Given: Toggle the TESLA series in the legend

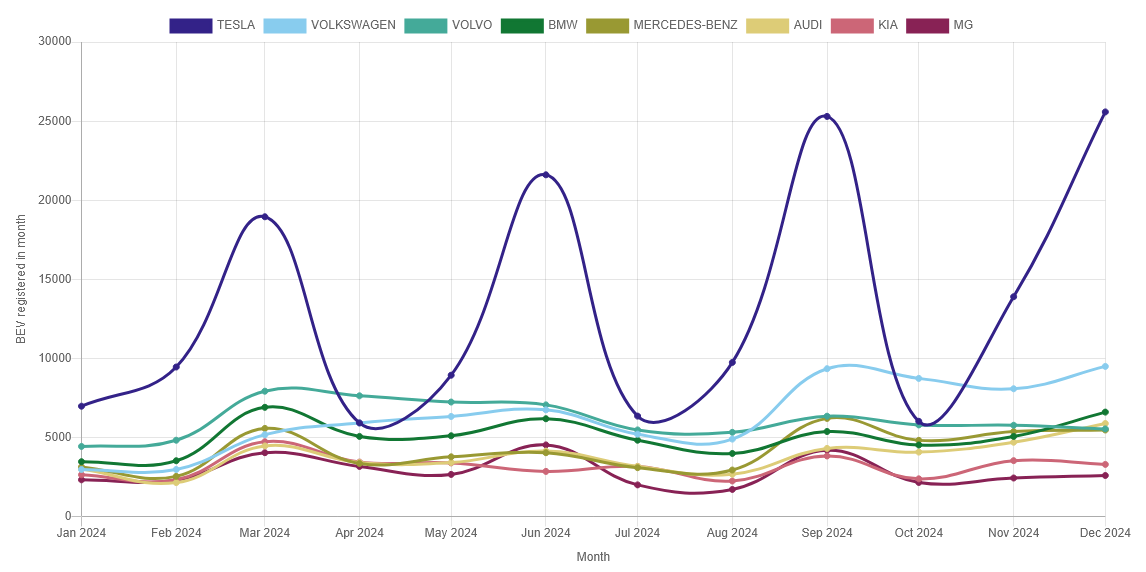Looking at the screenshot, I should tap(212, 25).
